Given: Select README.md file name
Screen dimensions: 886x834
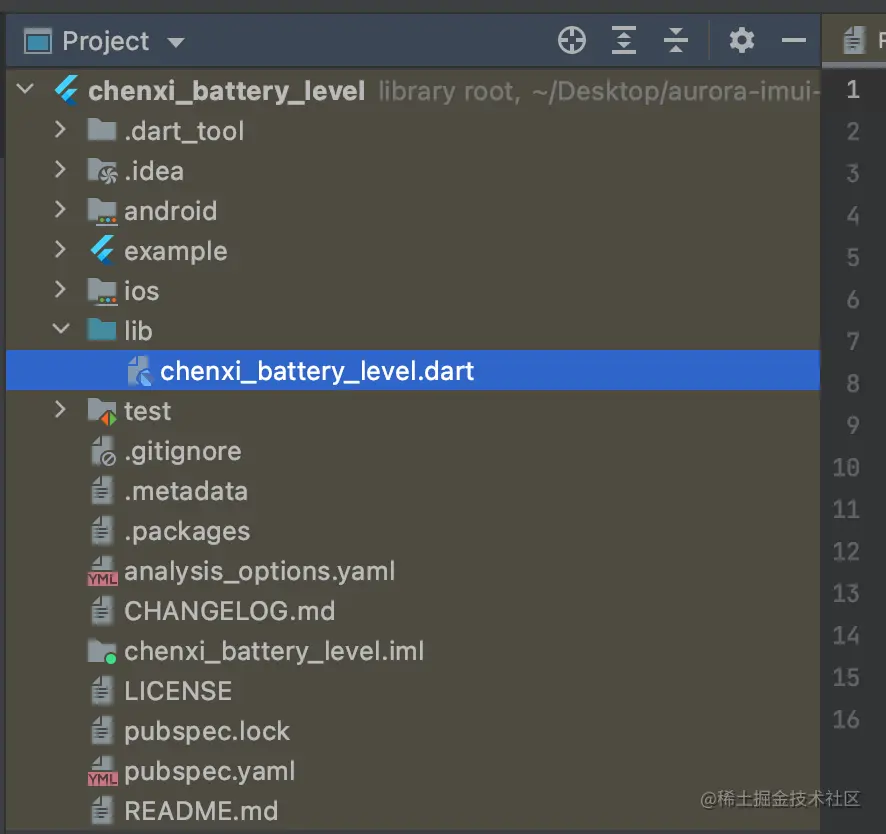Looking at the screenshot, I should 201,811.
